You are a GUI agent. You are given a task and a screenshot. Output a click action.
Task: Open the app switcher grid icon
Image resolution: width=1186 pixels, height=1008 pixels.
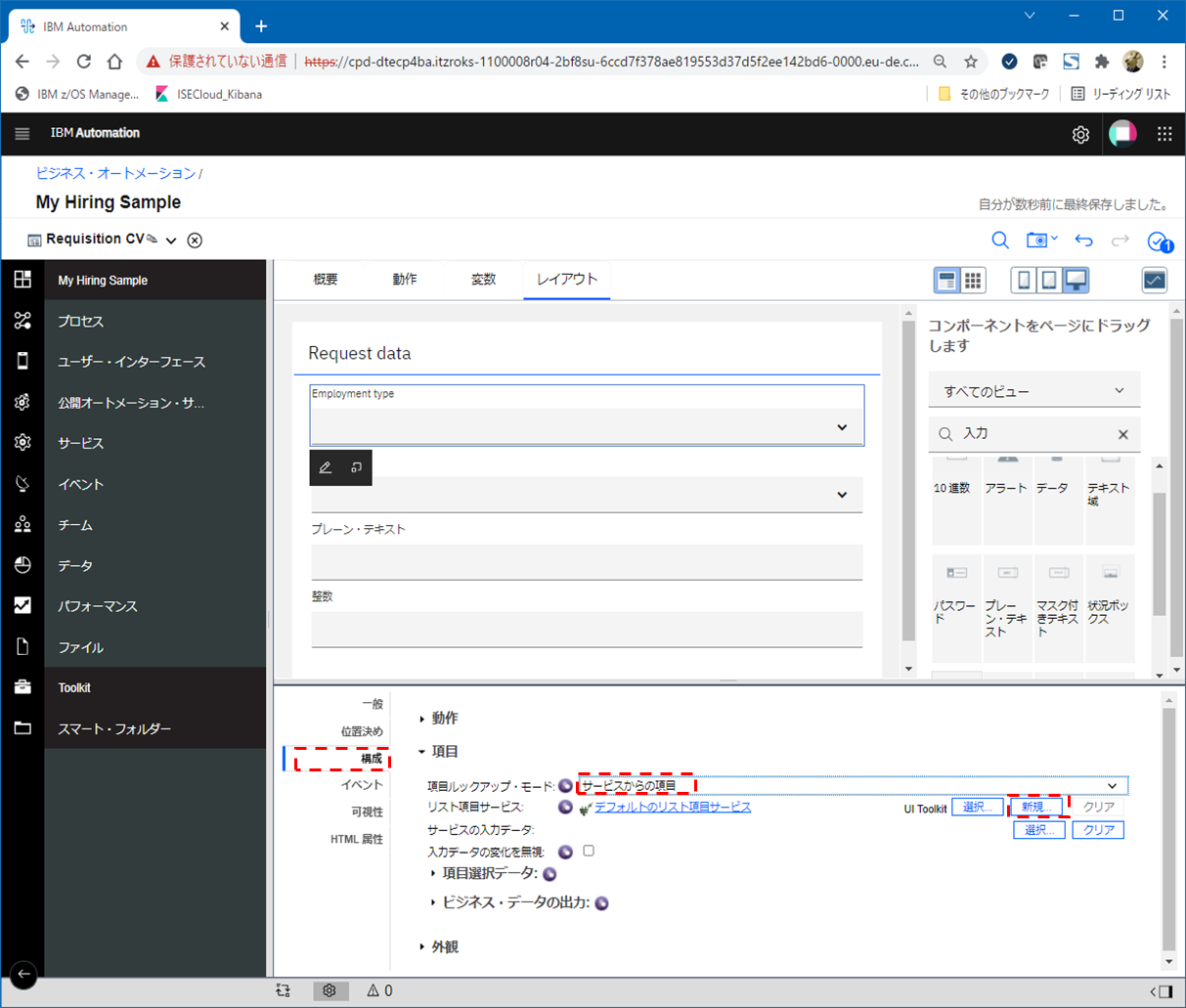[x=1164, y=134]
